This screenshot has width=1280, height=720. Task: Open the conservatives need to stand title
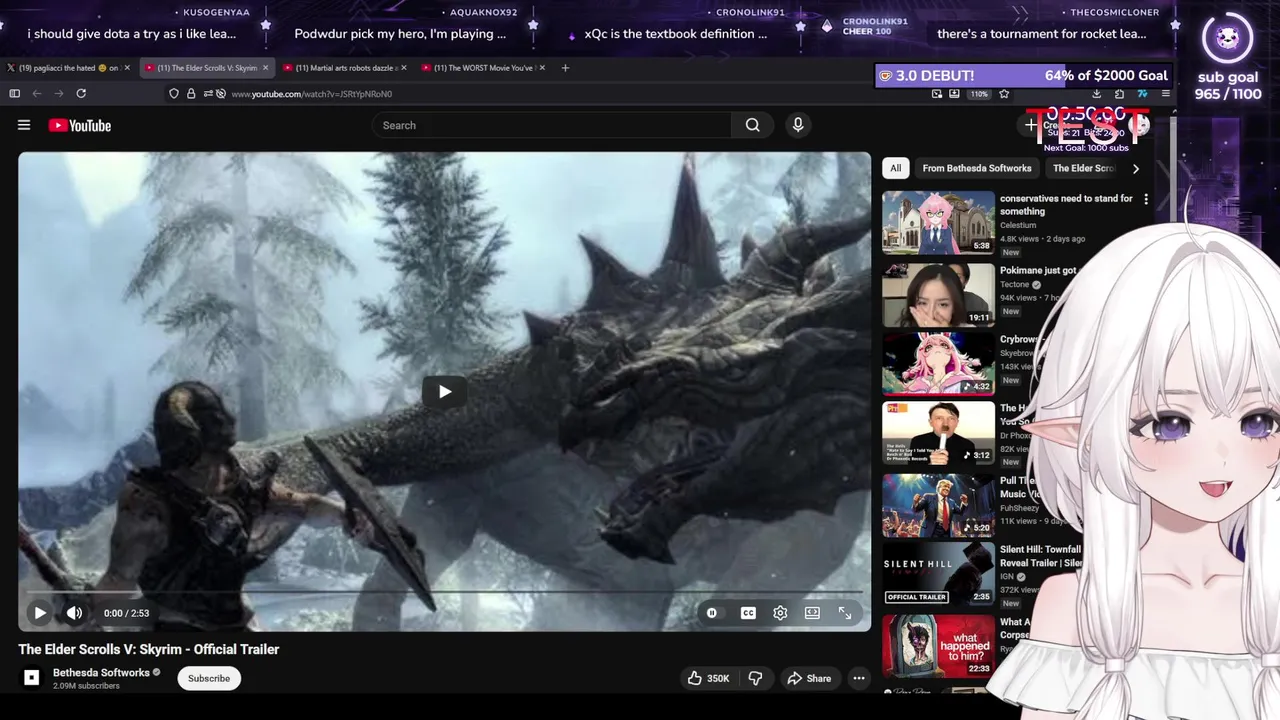(1066, 205)
